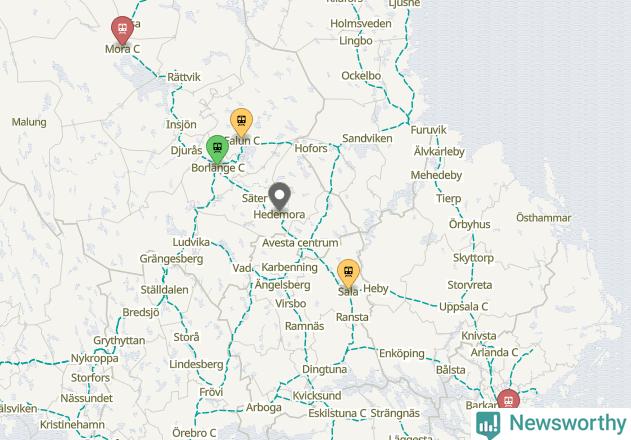
Task: Click the red train marker at Mora C
Action: (122, 30)
